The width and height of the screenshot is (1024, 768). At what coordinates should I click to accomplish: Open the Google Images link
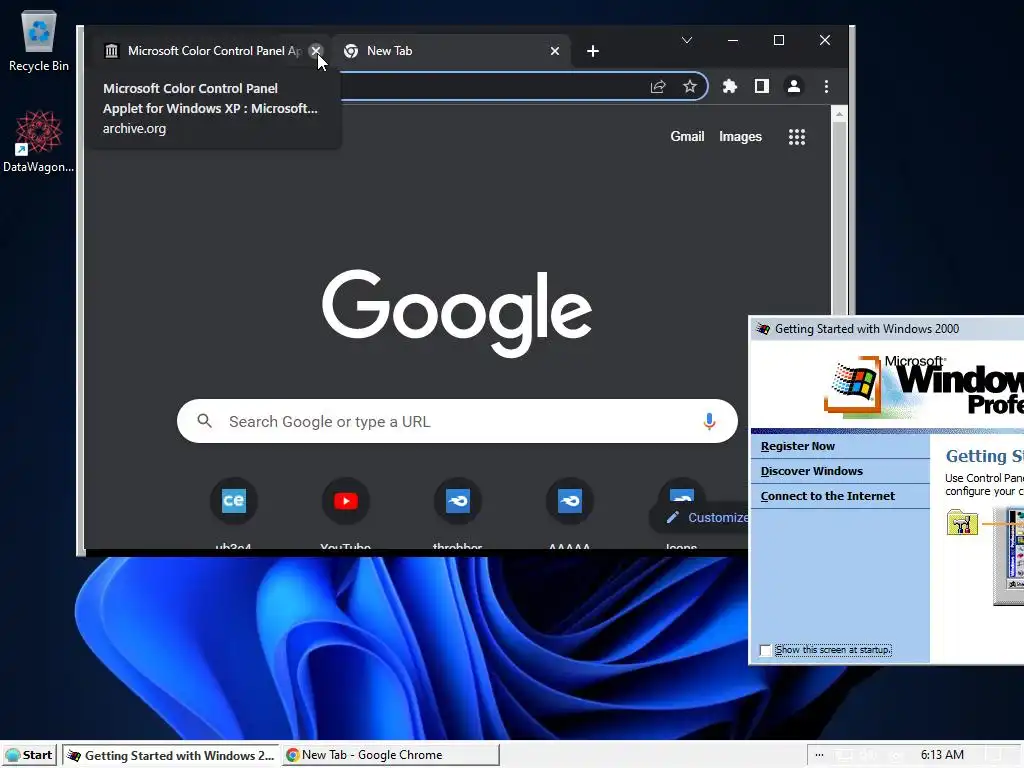[x=740, y=136]
